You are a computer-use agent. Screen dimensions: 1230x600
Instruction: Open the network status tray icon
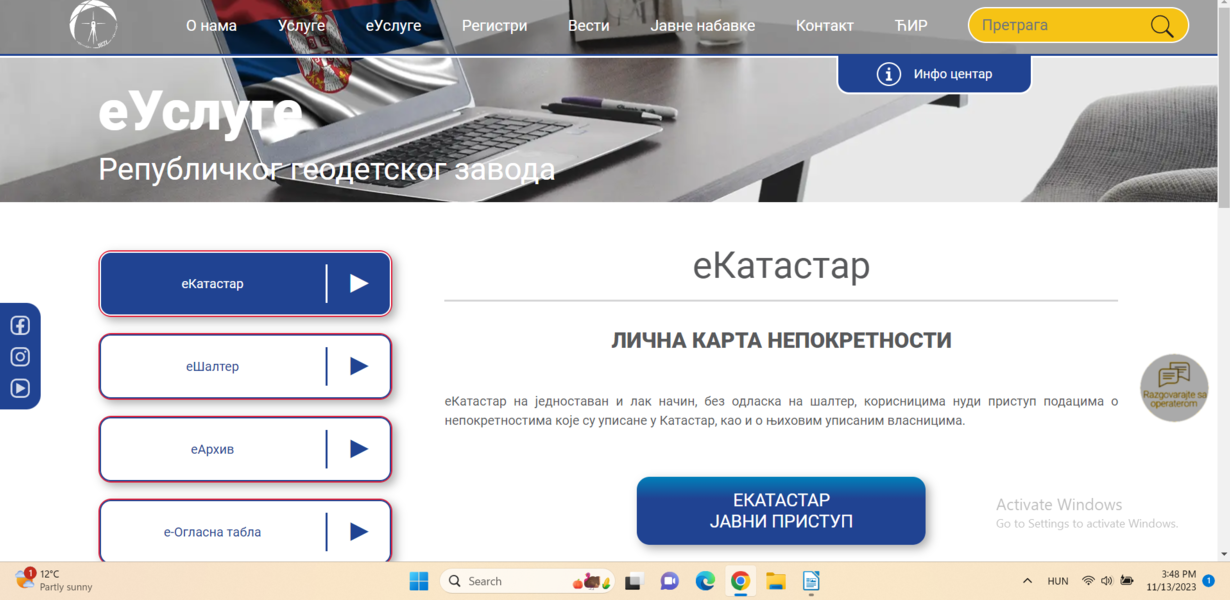[x=1088, y=581]
